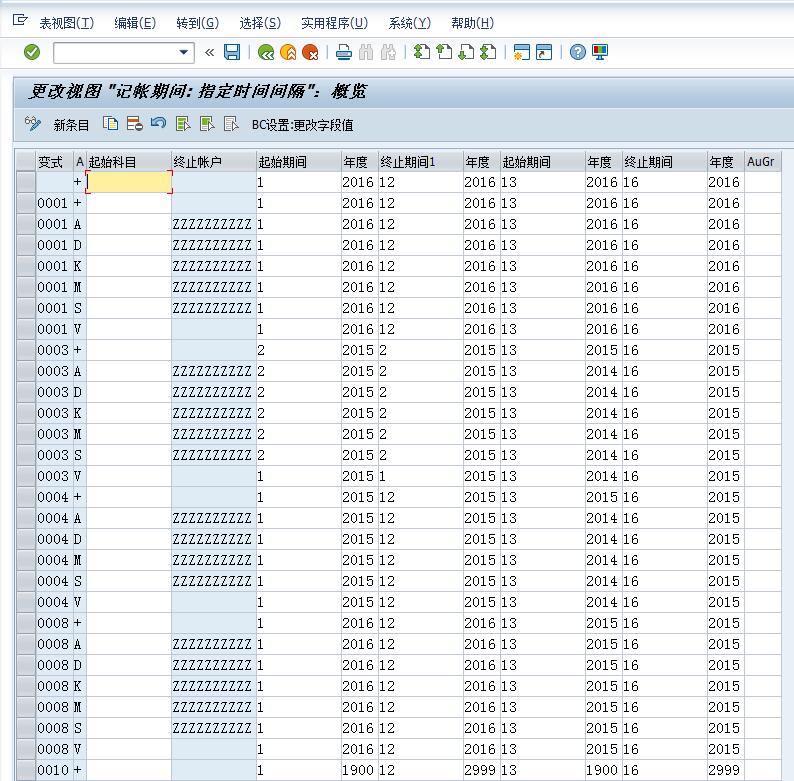Click the Save floppy disk icon

232,52
